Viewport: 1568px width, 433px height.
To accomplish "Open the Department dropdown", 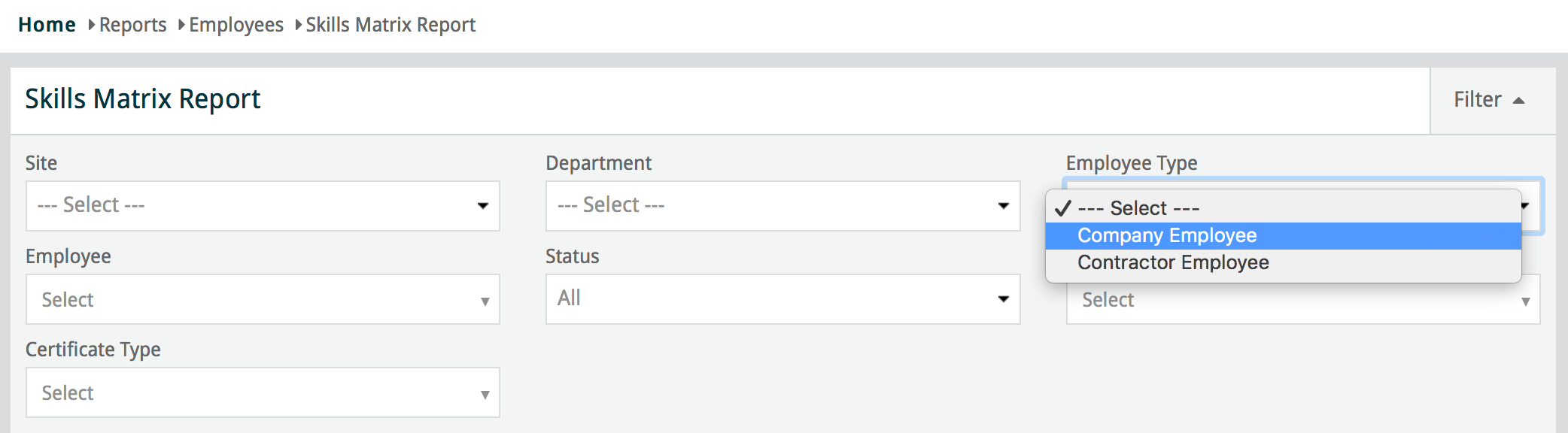I will (782, 205).
